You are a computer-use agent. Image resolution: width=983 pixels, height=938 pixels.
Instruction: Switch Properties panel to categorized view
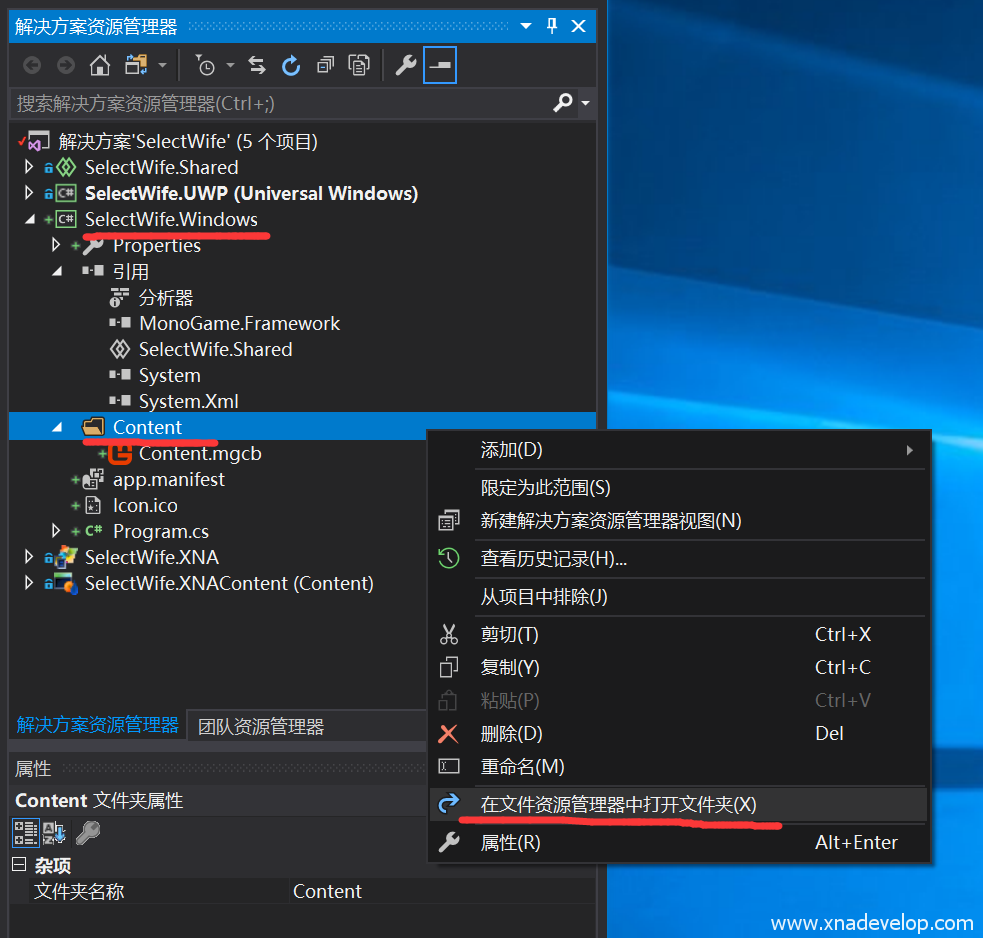(25, 832)
